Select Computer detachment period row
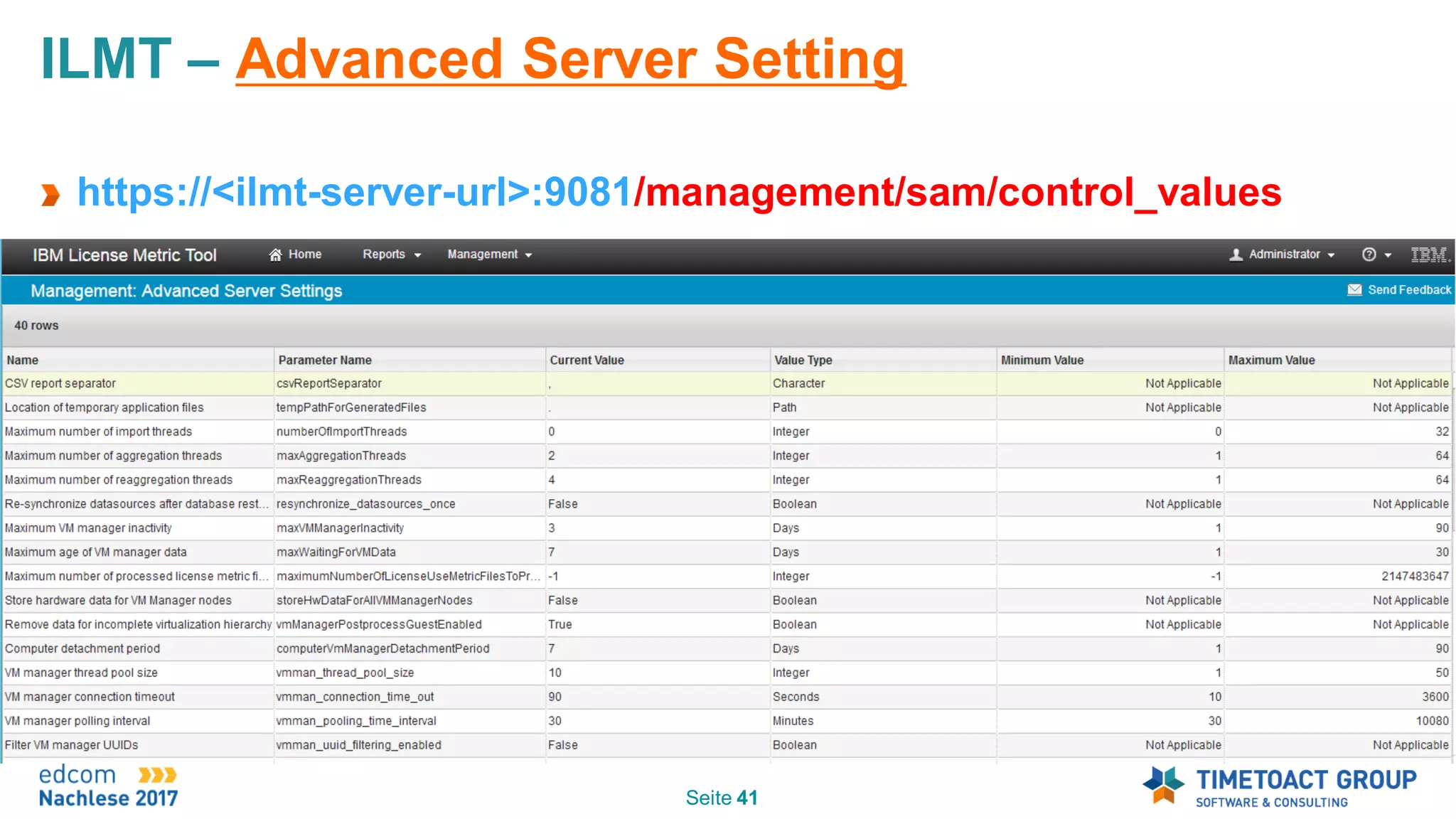 (x=727, y=649)
